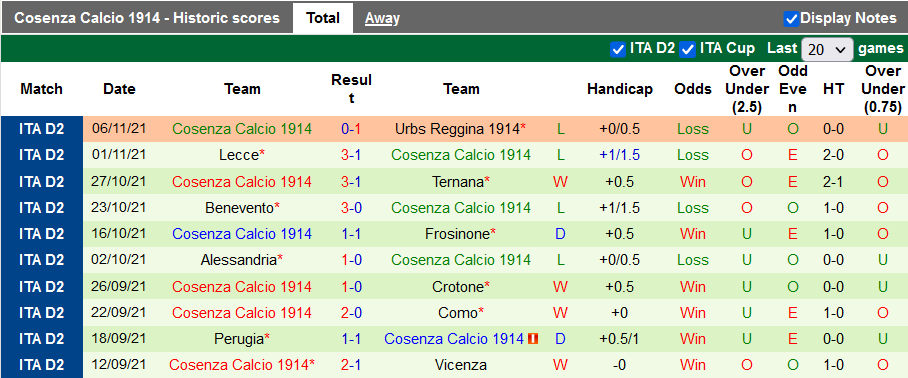Click Cosenza Calcio 1914 in Frosinone row

[x=242, y=234]
